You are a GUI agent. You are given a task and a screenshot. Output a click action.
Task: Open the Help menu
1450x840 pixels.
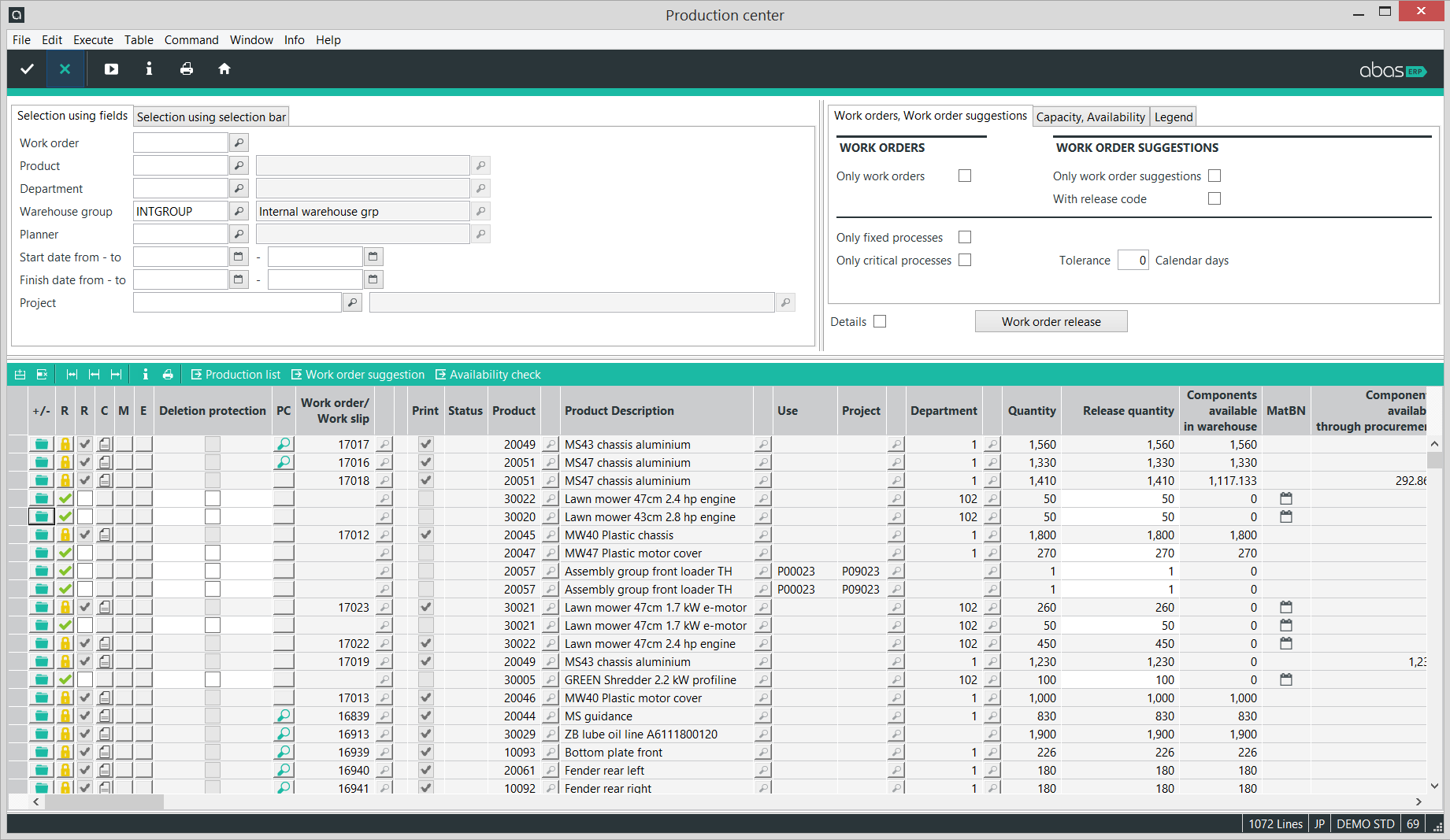click(x=328, y=40)
